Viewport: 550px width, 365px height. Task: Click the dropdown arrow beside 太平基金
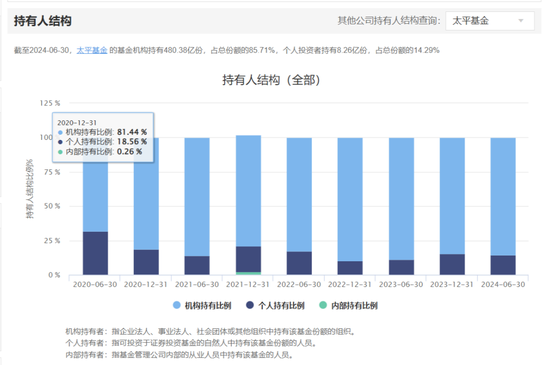[x=521, y=21]
